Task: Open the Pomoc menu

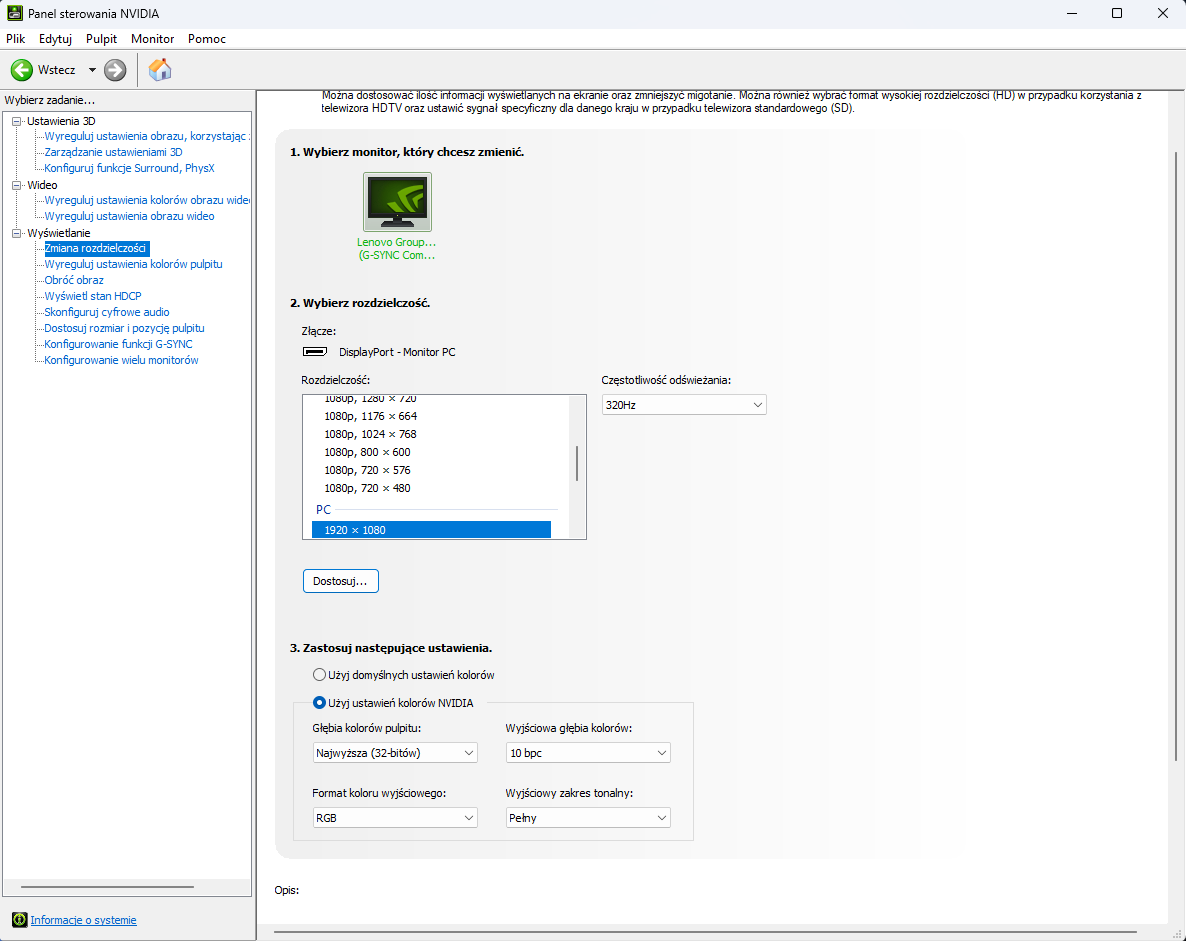Action: click(207, 39)
